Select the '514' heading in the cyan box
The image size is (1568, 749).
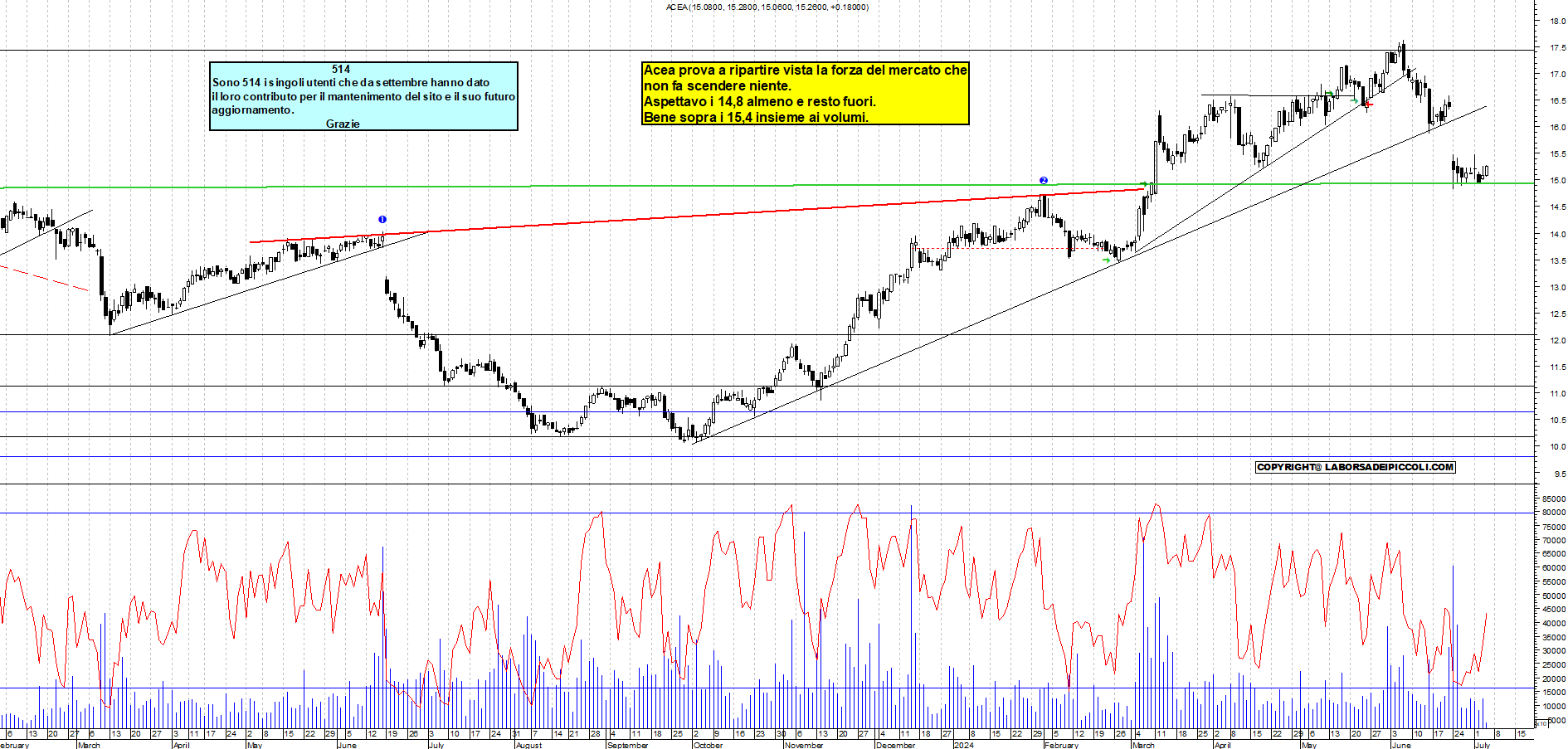click(340, 70)
